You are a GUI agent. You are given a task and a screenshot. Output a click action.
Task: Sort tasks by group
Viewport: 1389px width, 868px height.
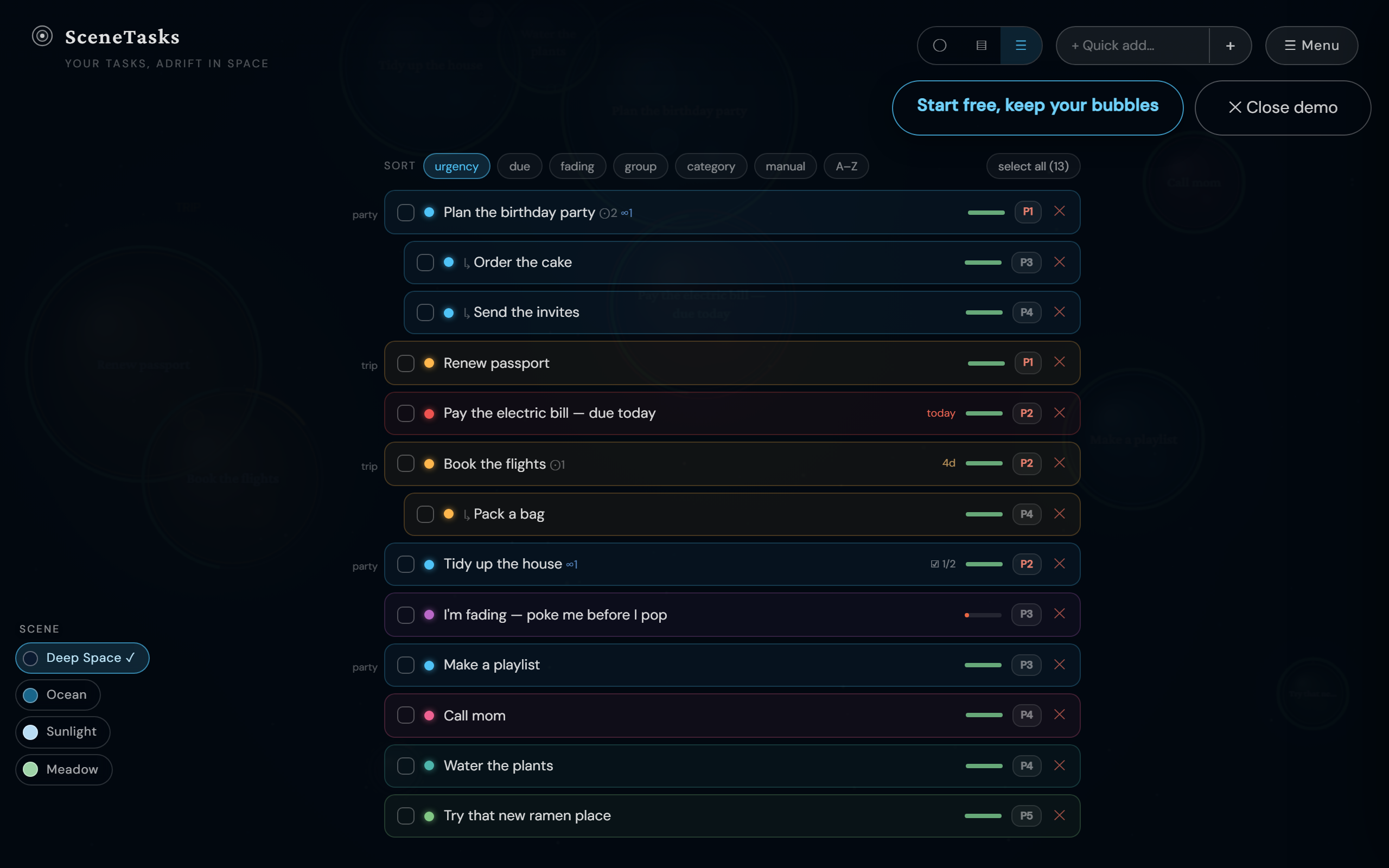(x=641, y=167)
